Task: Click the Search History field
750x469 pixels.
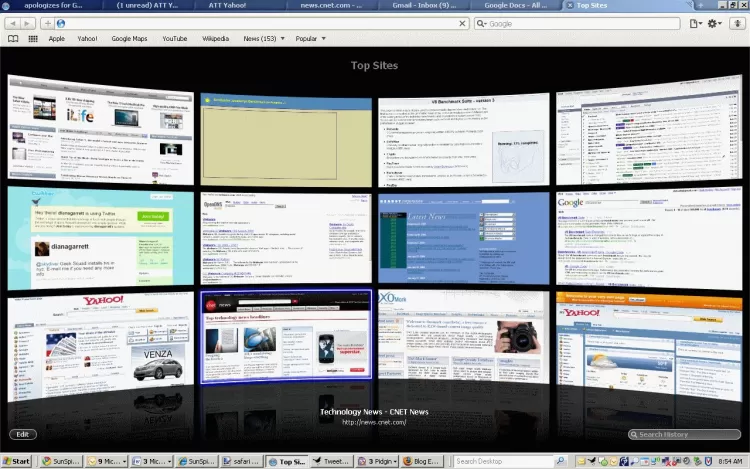Action: (x=684, y=435)
